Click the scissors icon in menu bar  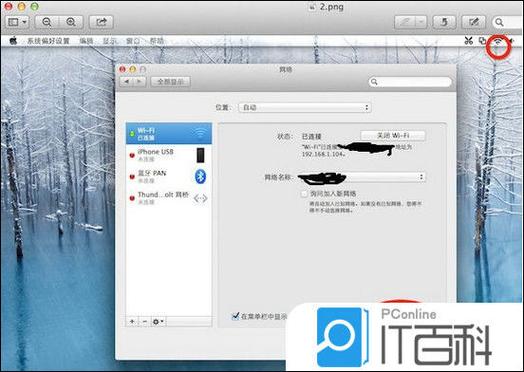pos(469,41)
